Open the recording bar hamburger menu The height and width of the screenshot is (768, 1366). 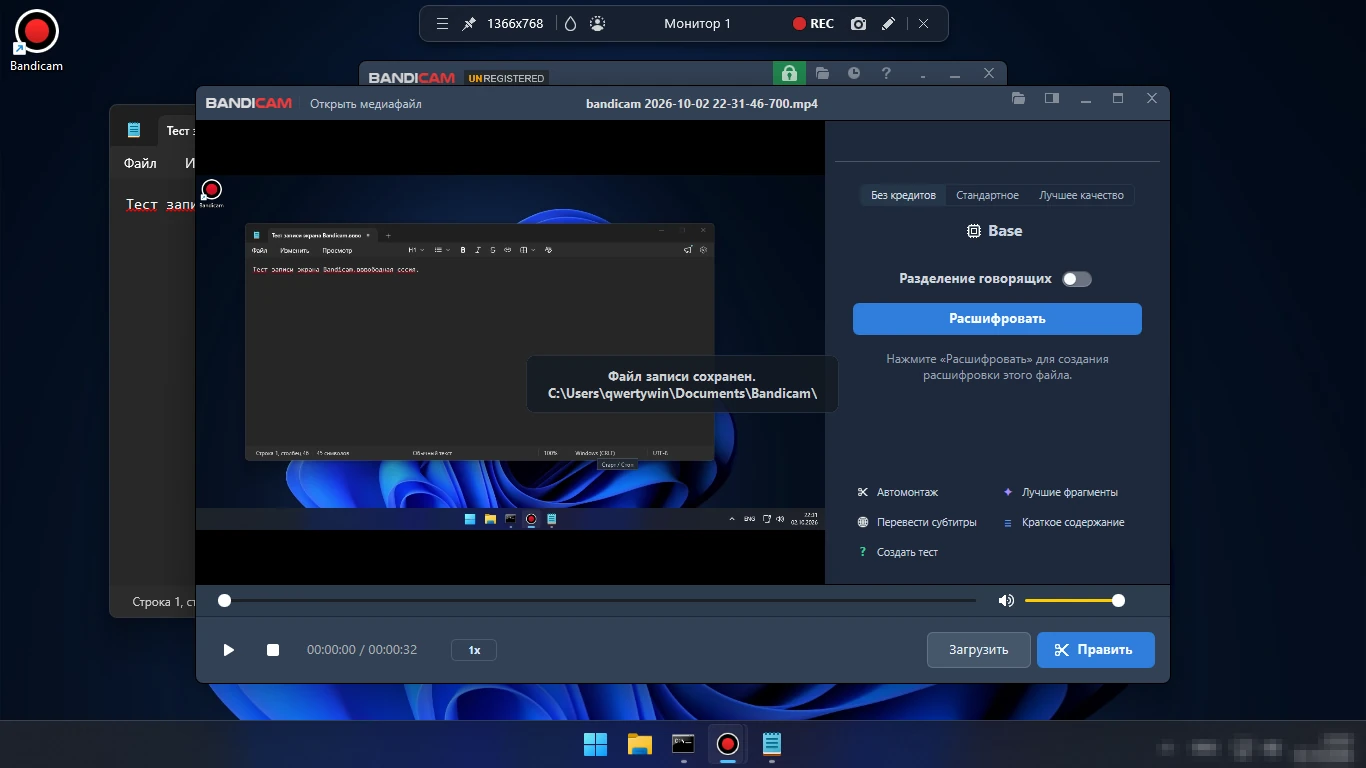443,24
